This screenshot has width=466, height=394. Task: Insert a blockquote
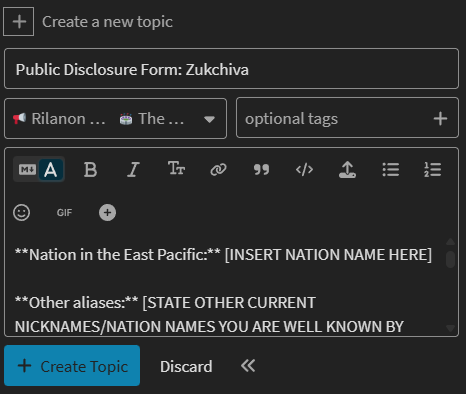pyautogui.click(x=261, y=170)
